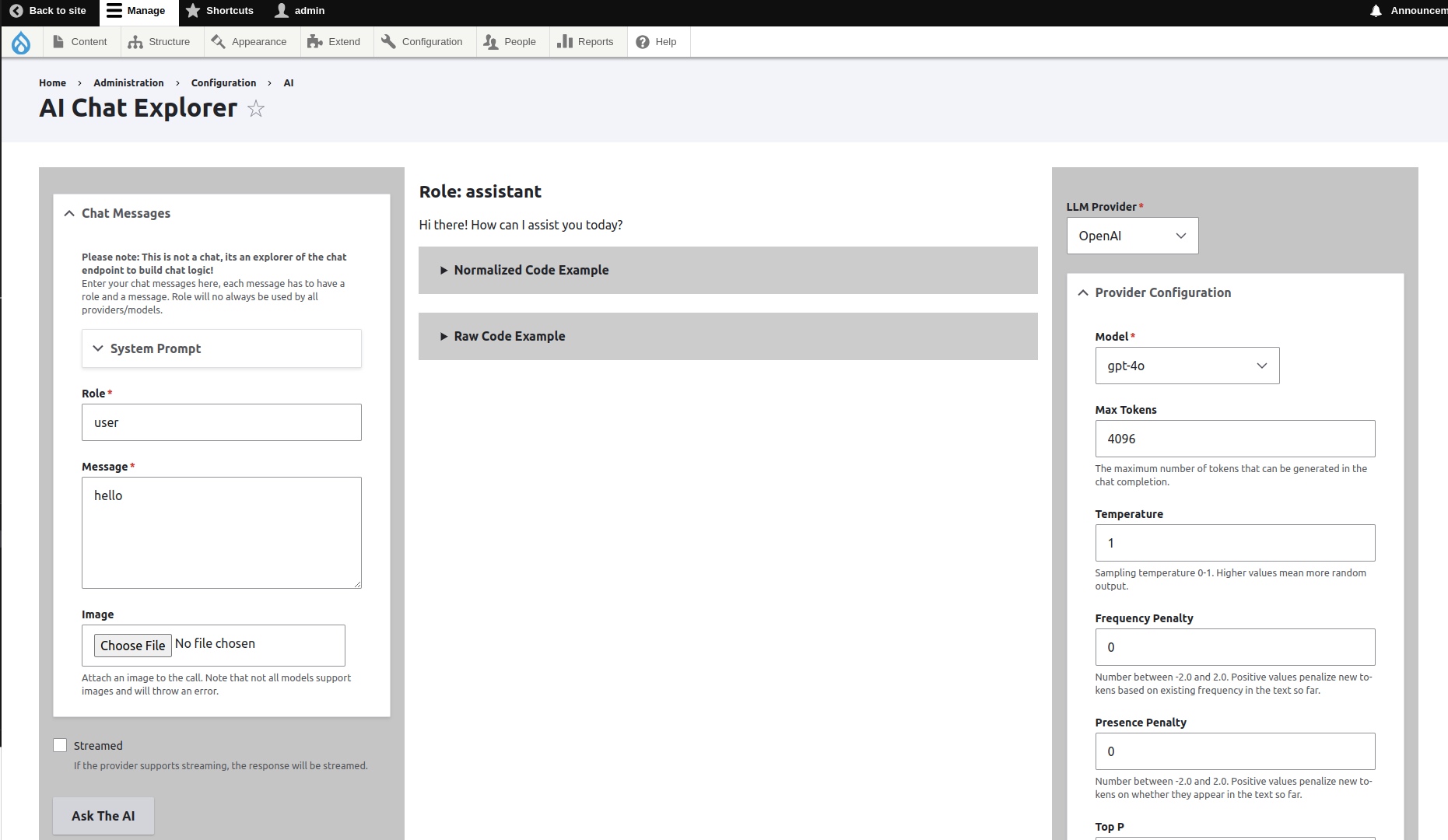The height and width of the screenshot is (840, 1448).
Task: Open the Reports chart menu
Action: click(585, 42)
